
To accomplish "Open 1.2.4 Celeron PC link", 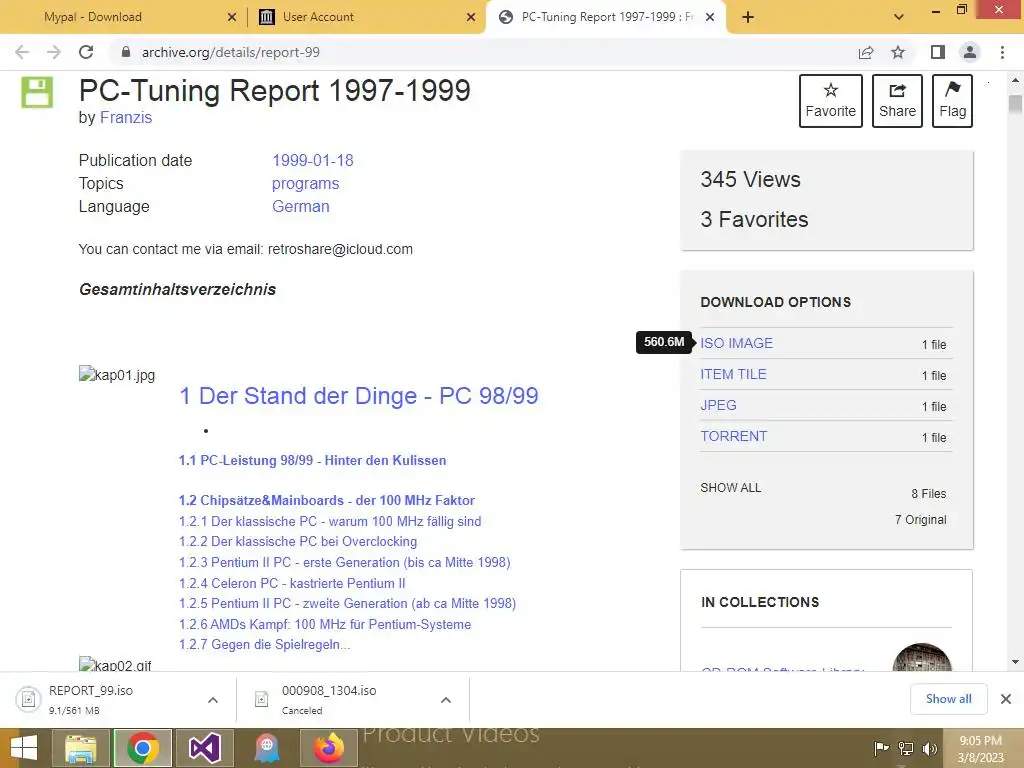I will pyautogui.click(x=292, y=583).
